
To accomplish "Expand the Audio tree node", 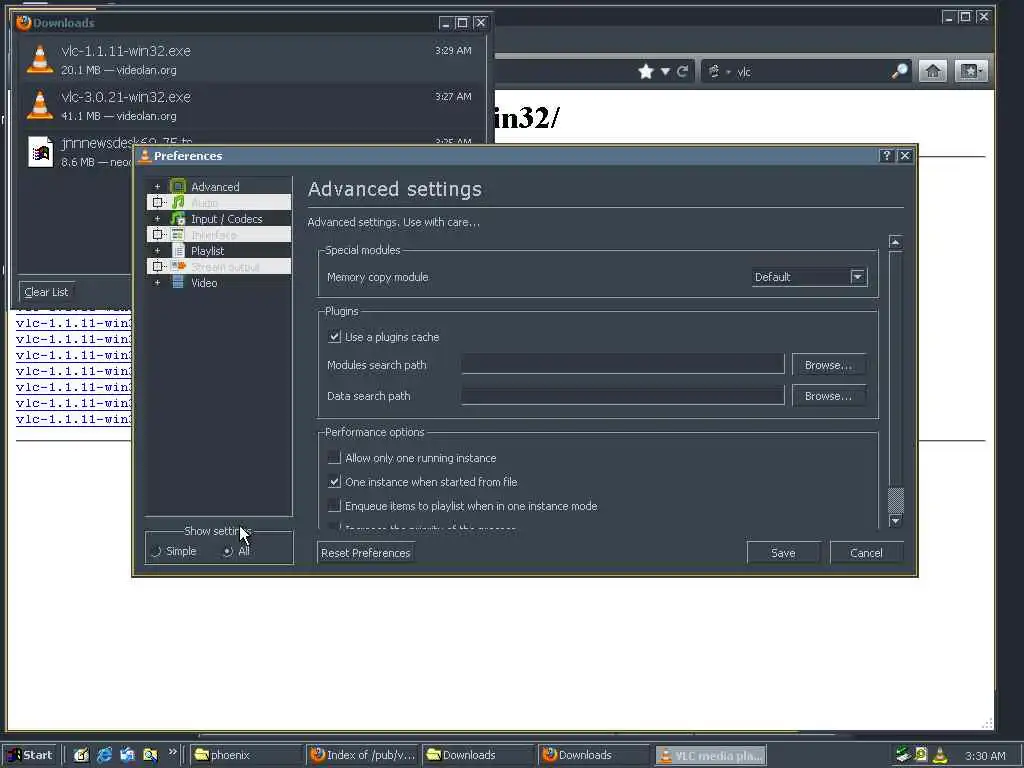I will click(x=157, y=202).
